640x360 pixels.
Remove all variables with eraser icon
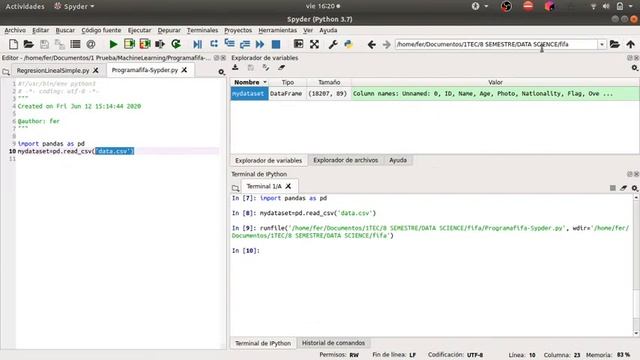click(x=281, y=68)
